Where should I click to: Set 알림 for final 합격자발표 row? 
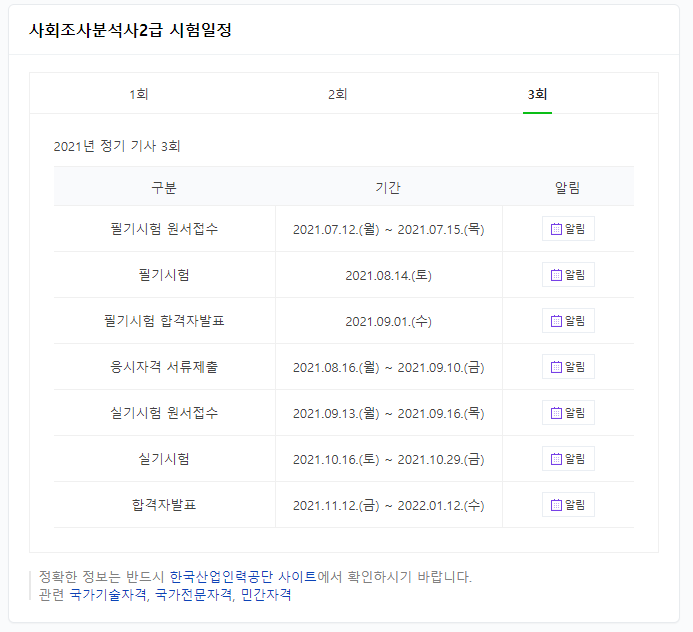pos(568,505)
